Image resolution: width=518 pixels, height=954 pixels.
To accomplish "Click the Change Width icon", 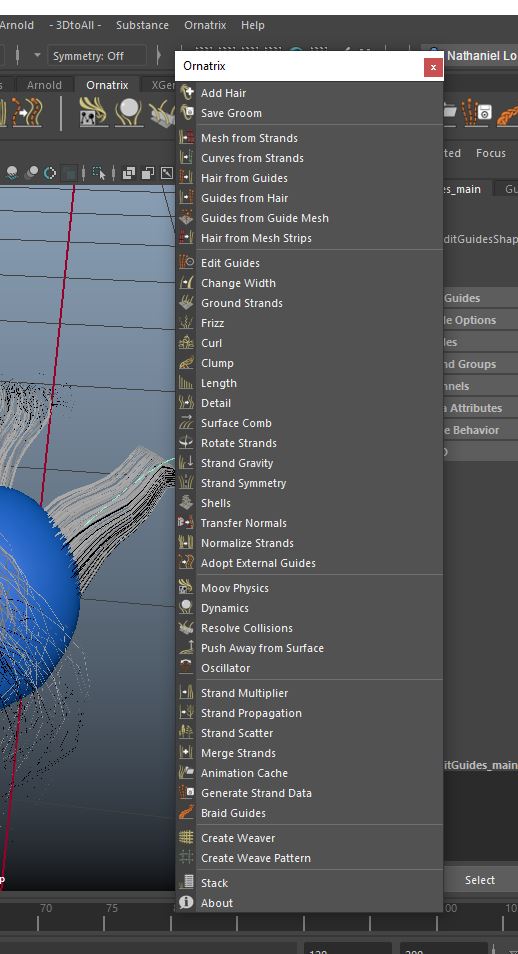I will tap(186, 283).
